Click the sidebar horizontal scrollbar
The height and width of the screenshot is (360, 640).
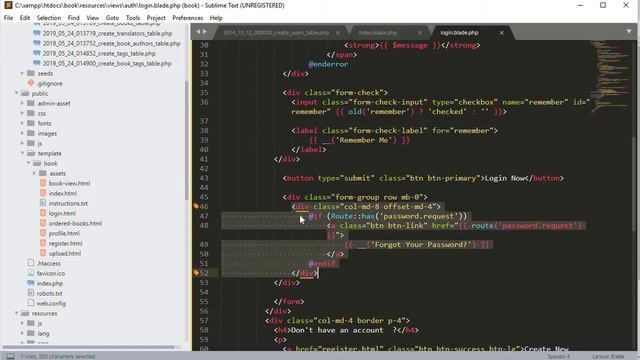coord(89,347)
